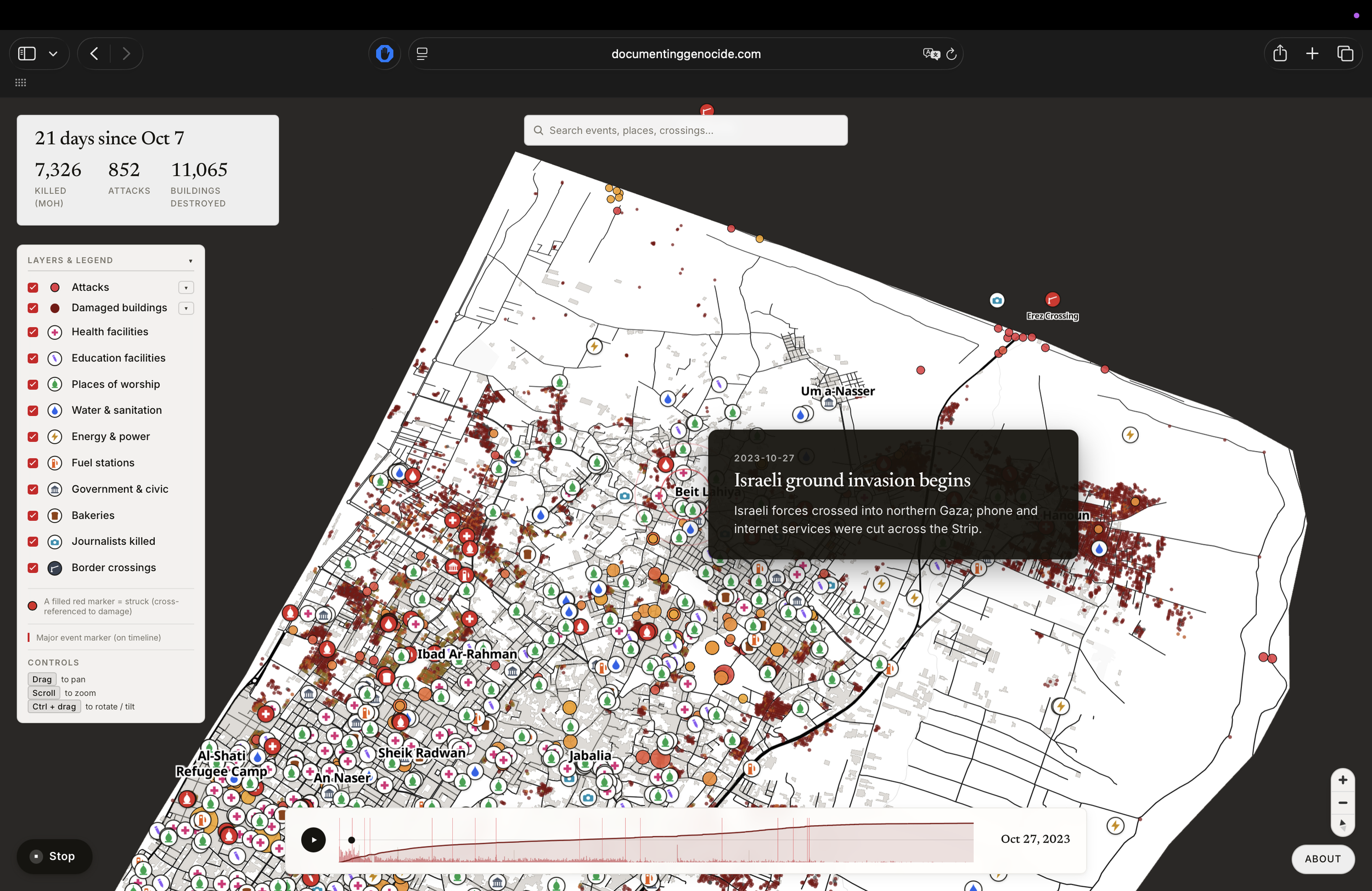1372x891 pixels.
Task: Reset map bearing with compass button
Action: click(1342, 824)
